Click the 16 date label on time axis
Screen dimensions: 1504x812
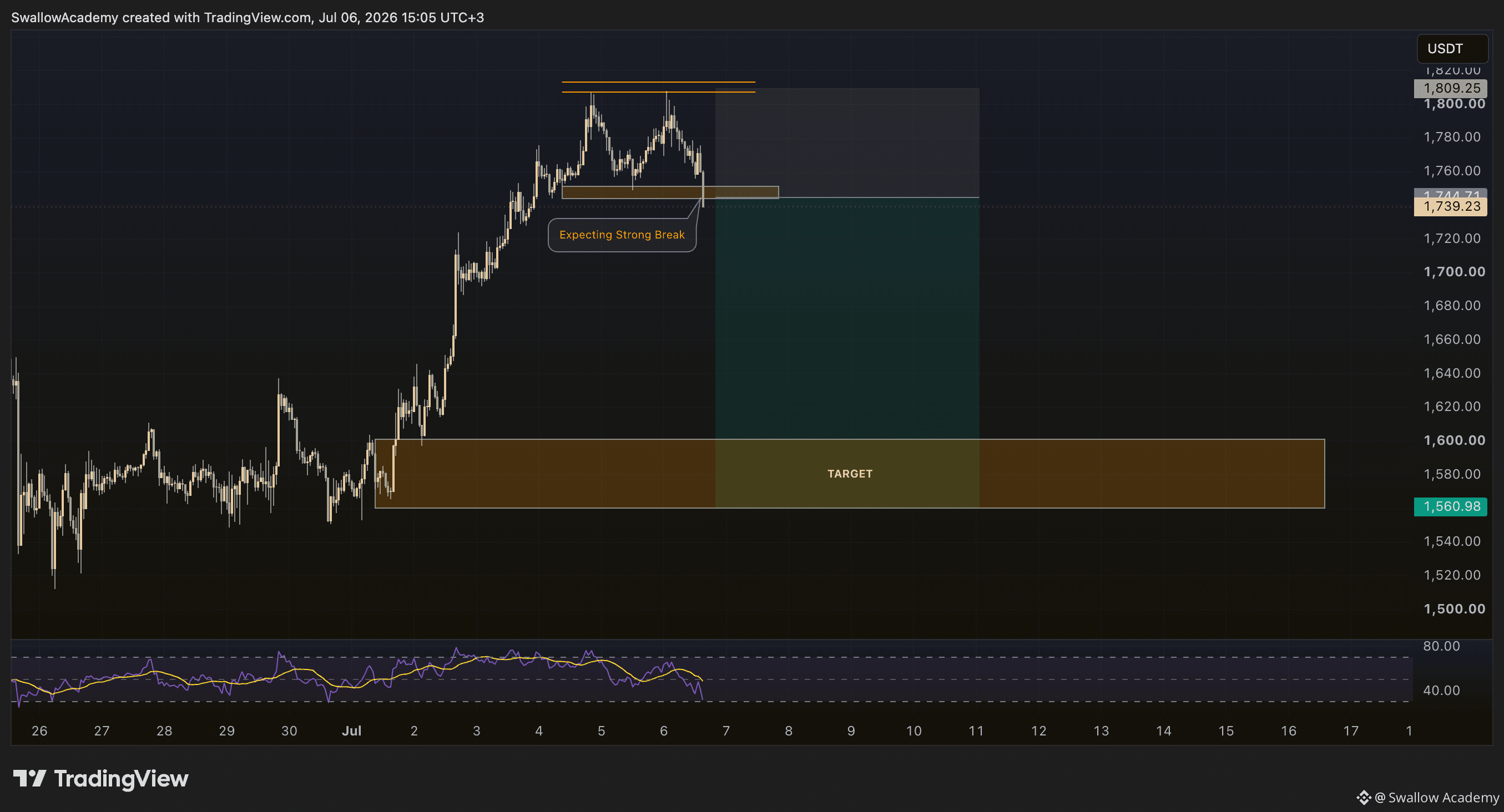1289,731
